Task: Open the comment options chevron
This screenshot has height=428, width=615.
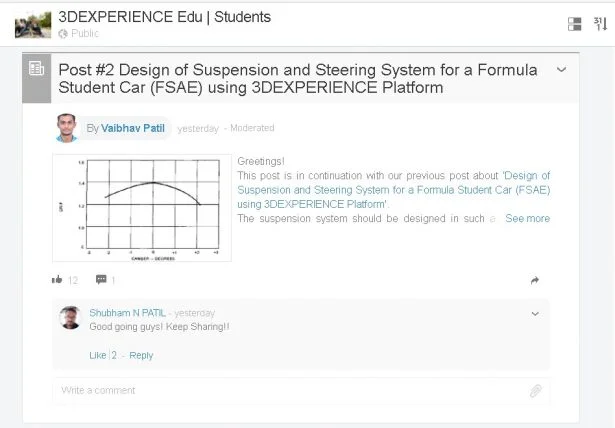Action: tap(535, 314)
